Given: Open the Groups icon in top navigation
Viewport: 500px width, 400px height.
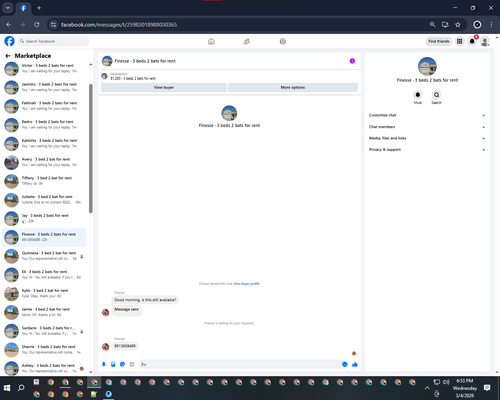Looking at the screenshot, I should (283, 41).
